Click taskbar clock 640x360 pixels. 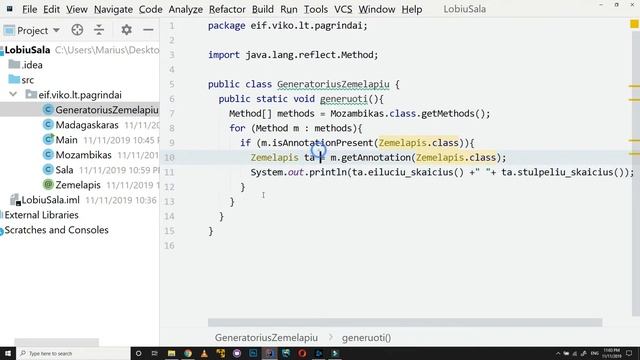(x=611, y=353)
